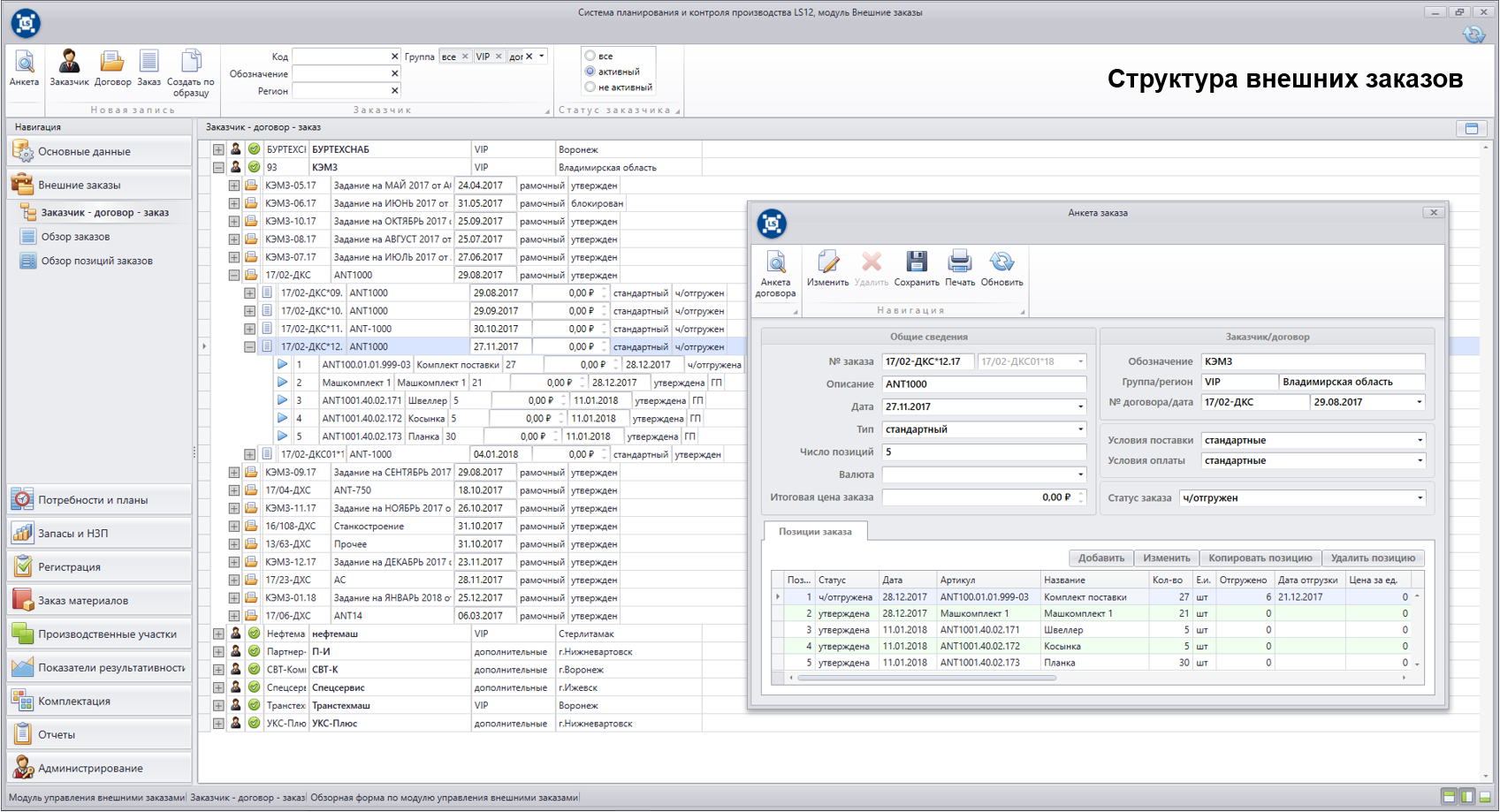The image size is (1500, 812).
Task: Click the panel layout icon above the tree
Action: click(x=1472, y=128)
